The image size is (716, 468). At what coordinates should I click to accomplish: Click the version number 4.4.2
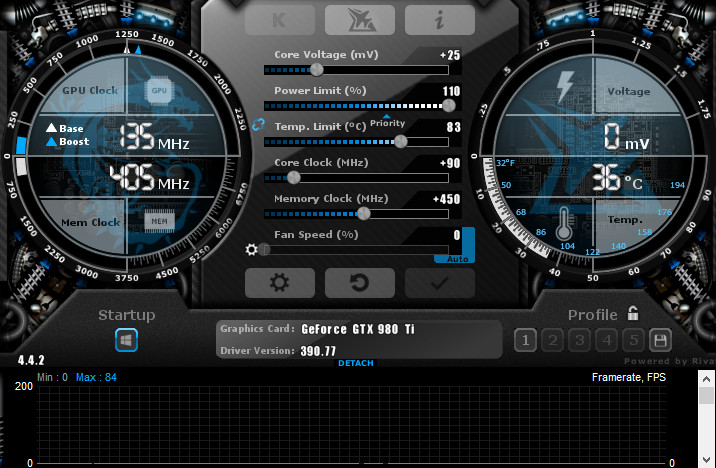pos(31,360)
